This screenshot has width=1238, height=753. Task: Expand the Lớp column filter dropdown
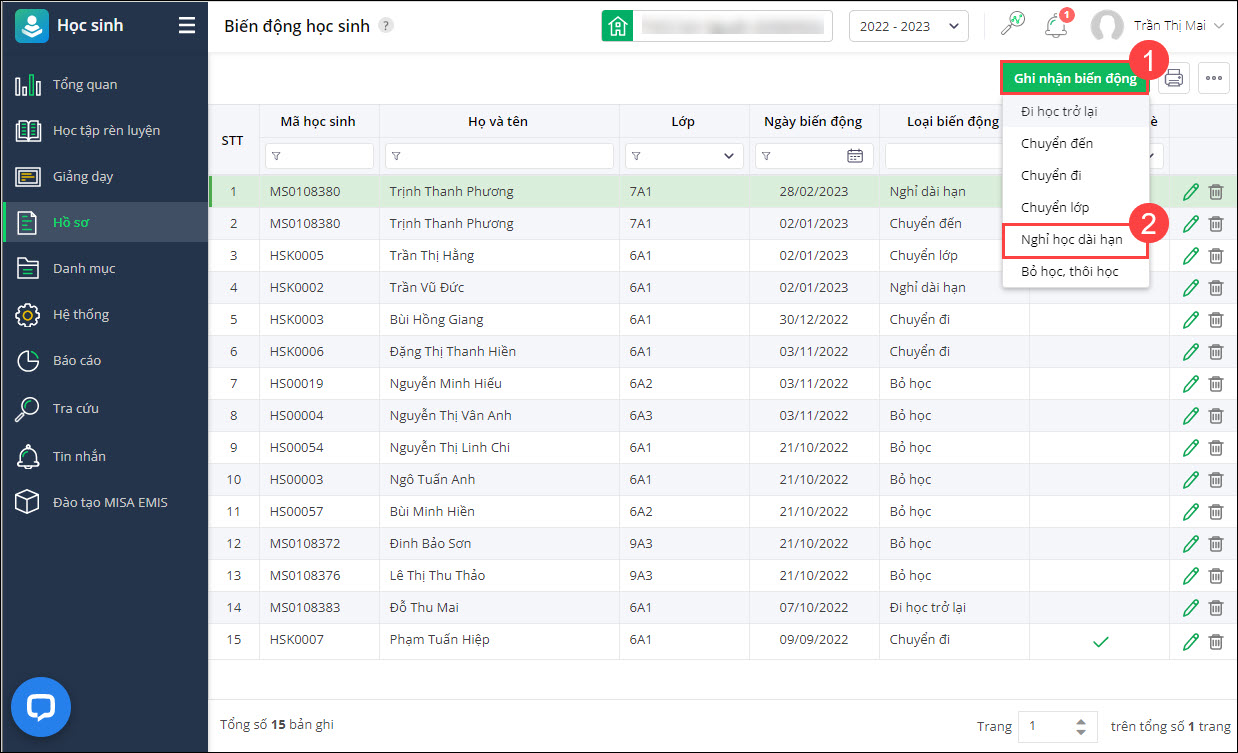pos(728,156)
